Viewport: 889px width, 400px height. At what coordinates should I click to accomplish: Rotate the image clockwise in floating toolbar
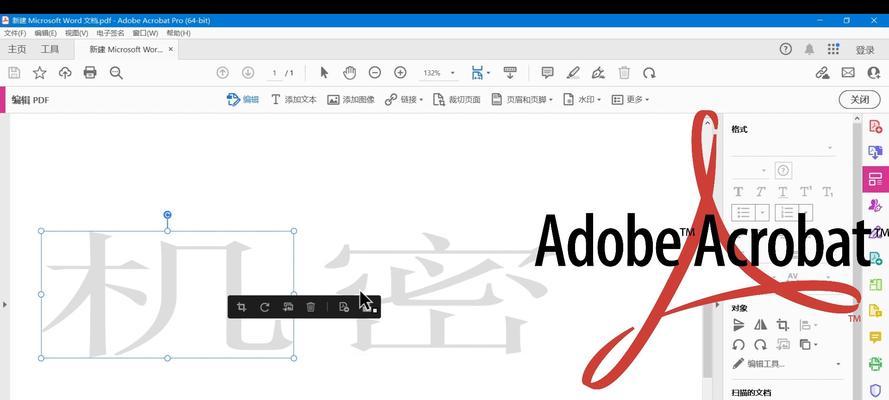(264, 307)
